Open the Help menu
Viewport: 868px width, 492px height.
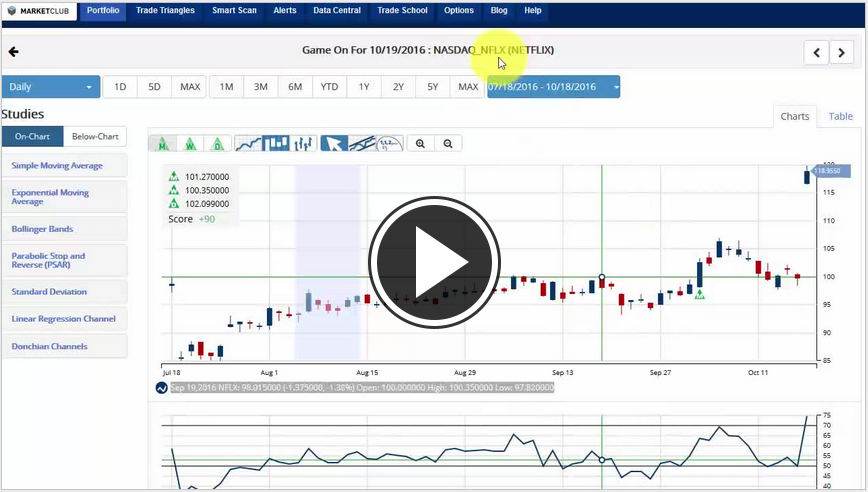point(533,11)
